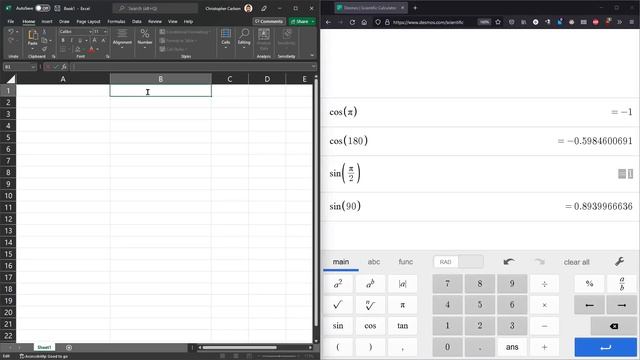
Task: Click the cos key
Action: [x=370, y=326]
